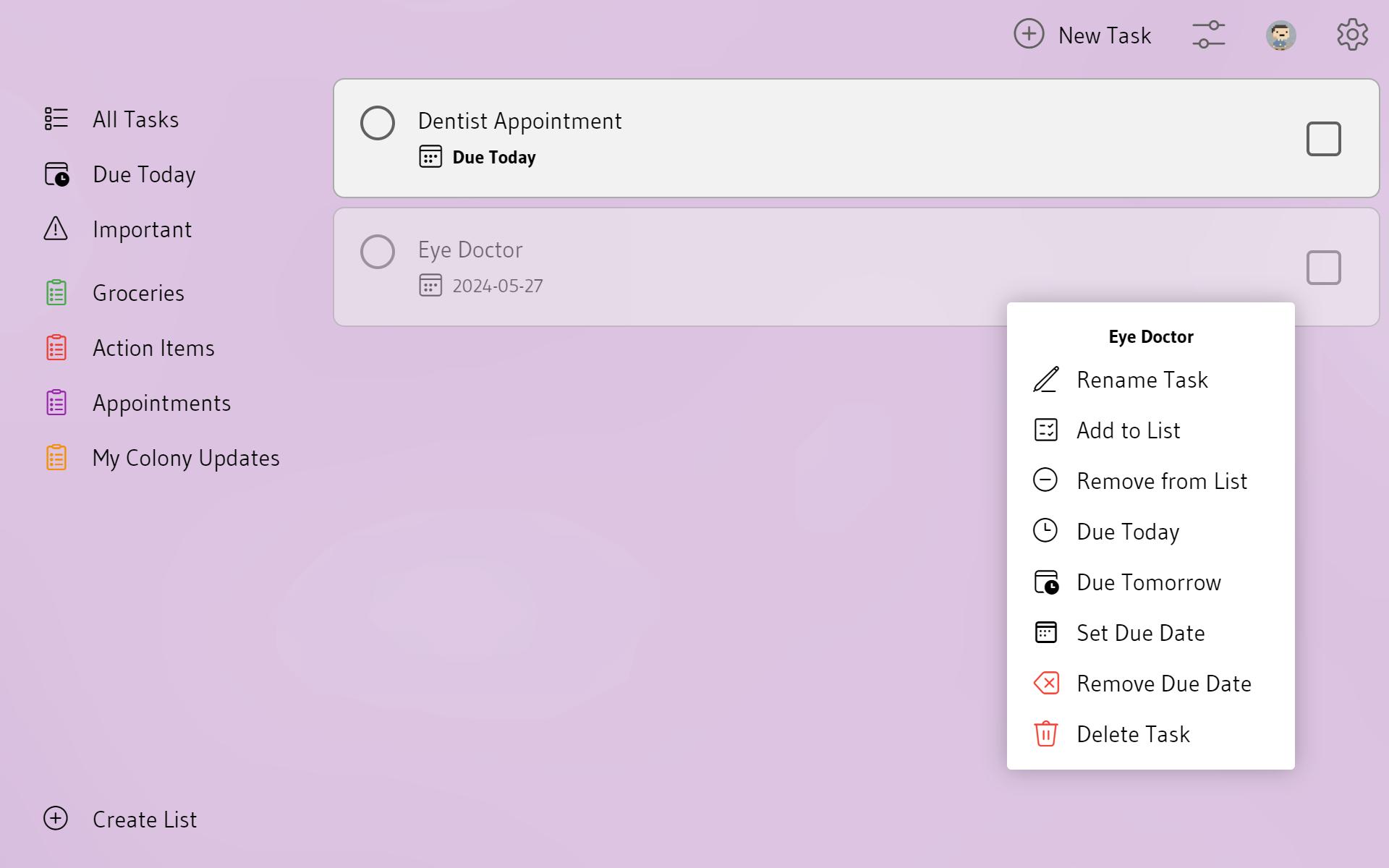Image resolution: width=1389 pixels, height=868 pixels.
Task: Click the New Task button label
Action: (1104, 35)
